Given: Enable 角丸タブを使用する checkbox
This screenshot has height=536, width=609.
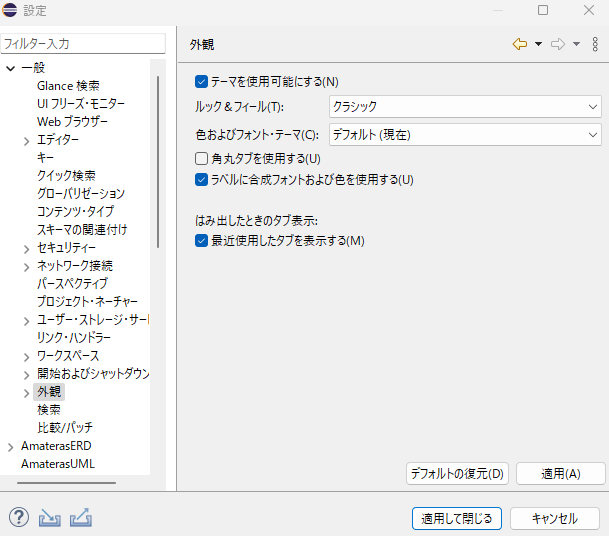Looking at the screenshot, I should 201,158.
